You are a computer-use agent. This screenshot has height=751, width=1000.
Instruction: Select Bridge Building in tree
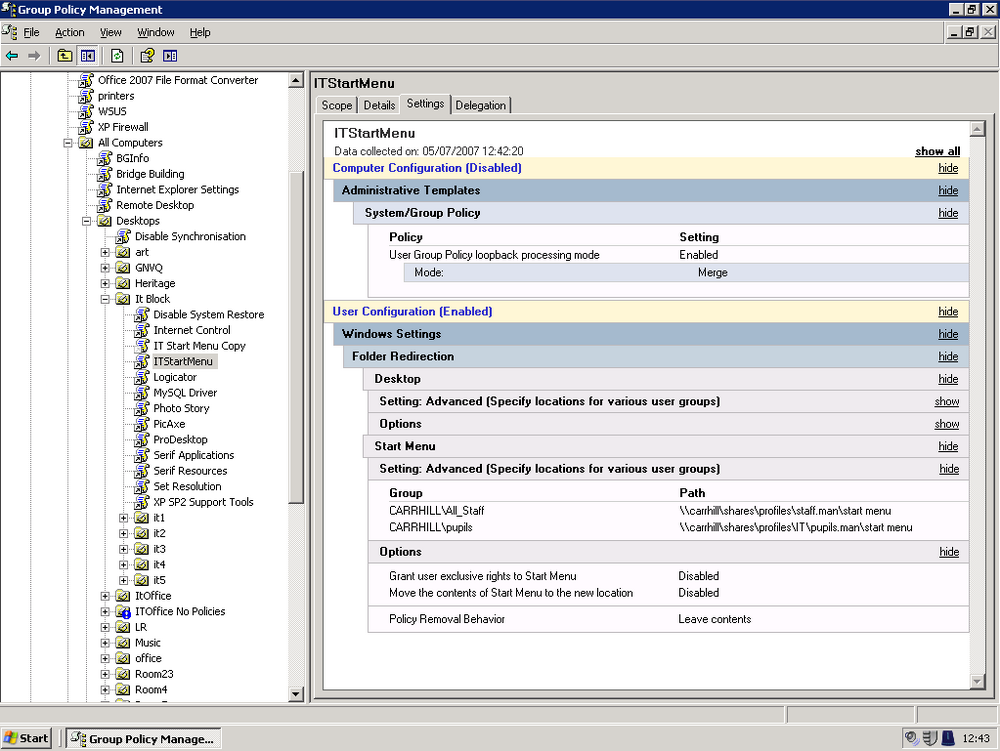click(151, 174)
